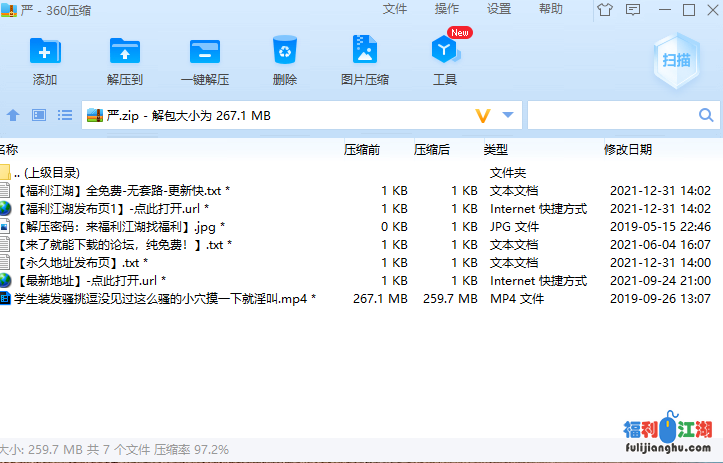Screen dimensions: 723x463
Task: Switch to the icon view mode button
Action: (x=39, y=116)
